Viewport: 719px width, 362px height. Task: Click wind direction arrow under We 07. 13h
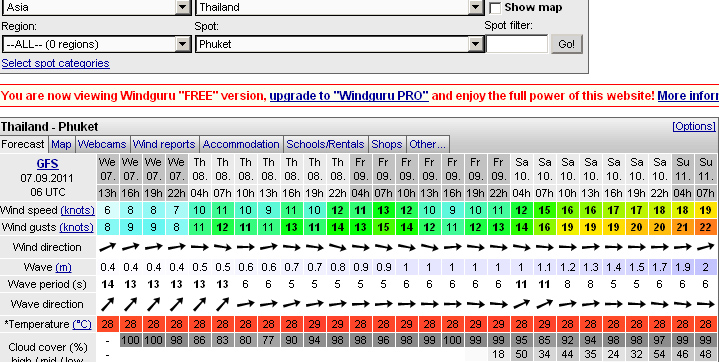click(108, 247)
